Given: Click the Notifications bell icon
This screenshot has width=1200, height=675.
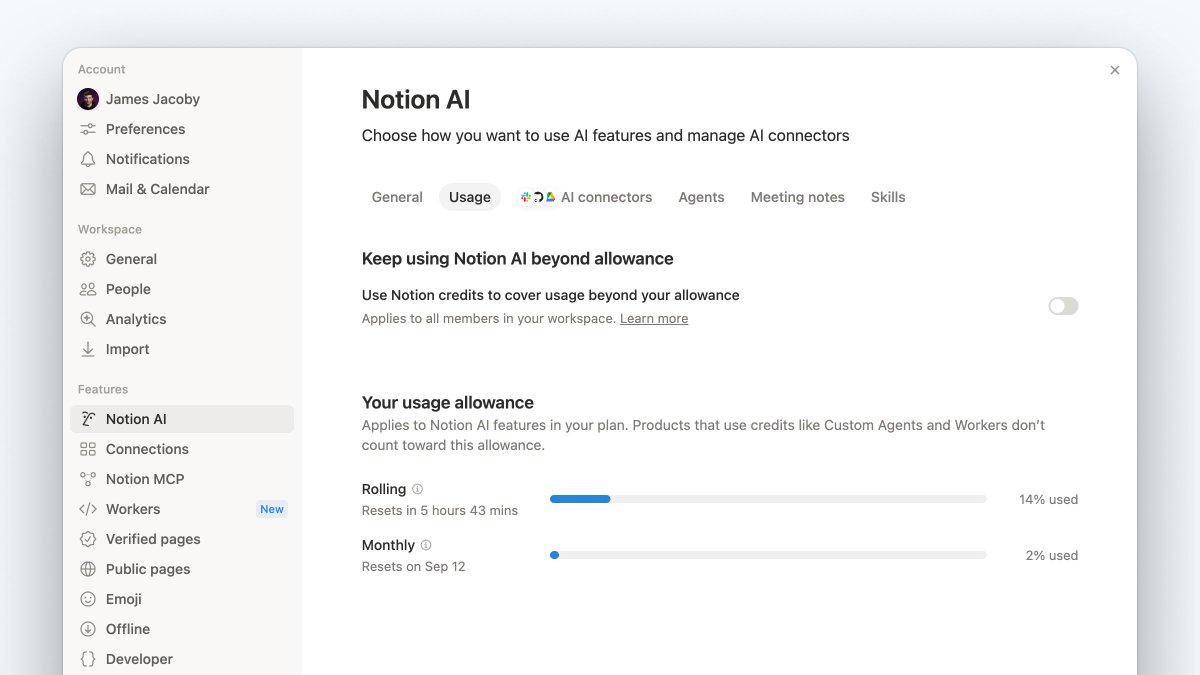Looking at the screenshot, I should [88, 159].
